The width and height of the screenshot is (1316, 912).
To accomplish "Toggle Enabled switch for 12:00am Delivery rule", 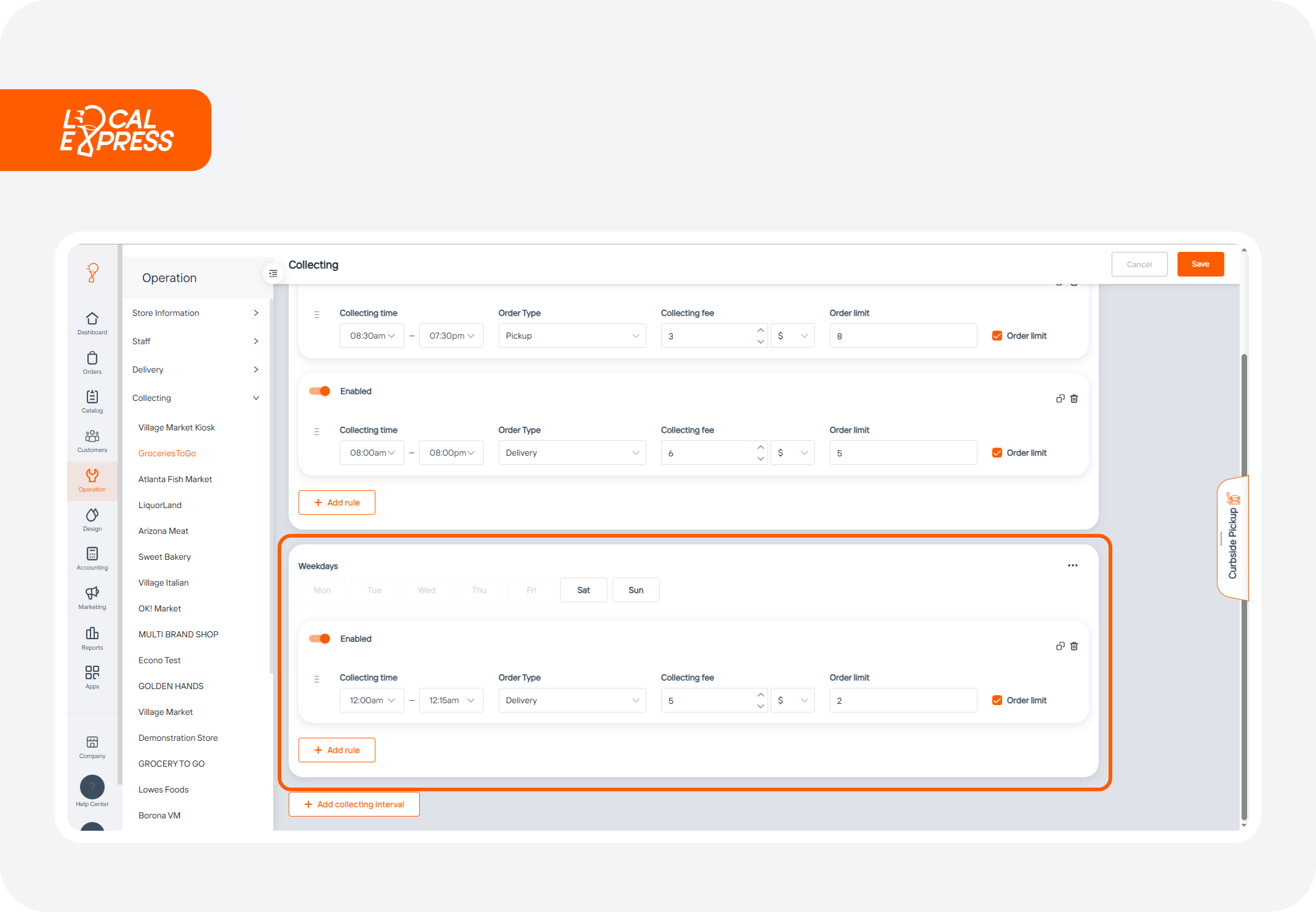I will [319, 638].
